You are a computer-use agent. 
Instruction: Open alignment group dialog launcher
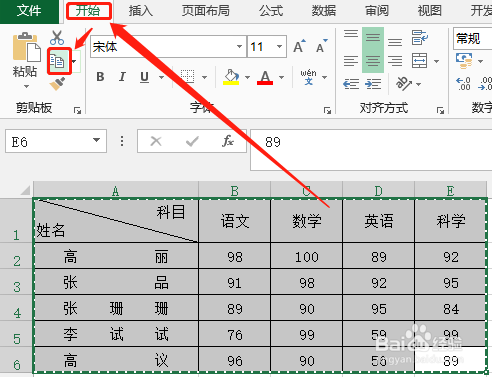[x=440, y=110]
